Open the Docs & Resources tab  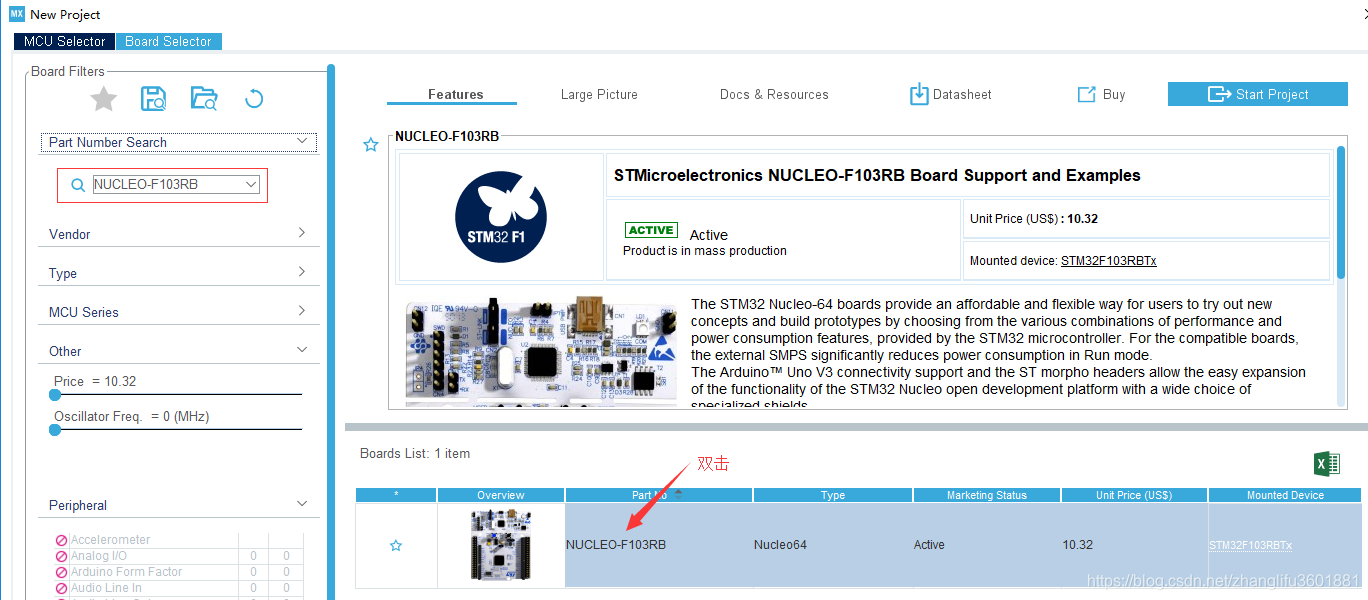pyautogui.click(x=774, y=94)
